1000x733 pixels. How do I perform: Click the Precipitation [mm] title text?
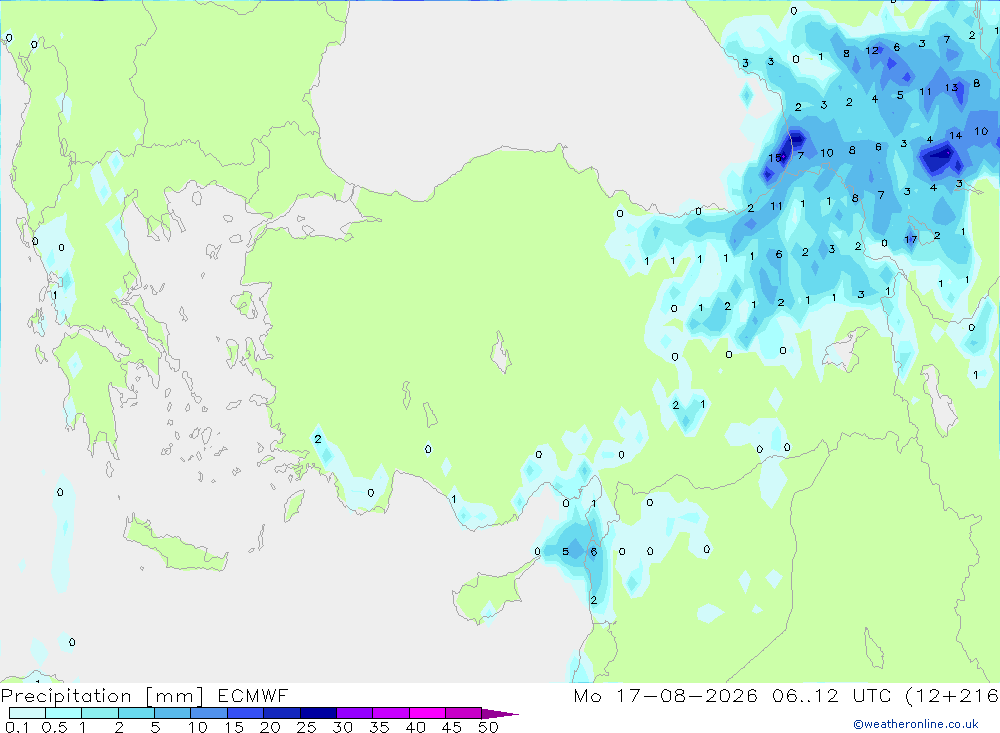(x=102, y=695)
